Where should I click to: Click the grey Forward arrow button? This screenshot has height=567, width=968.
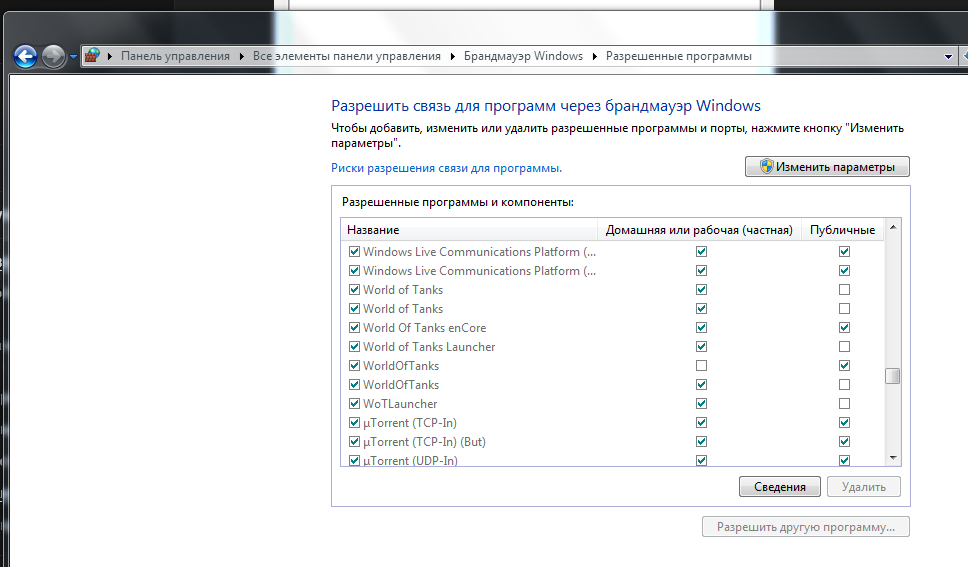coord(54,56)
